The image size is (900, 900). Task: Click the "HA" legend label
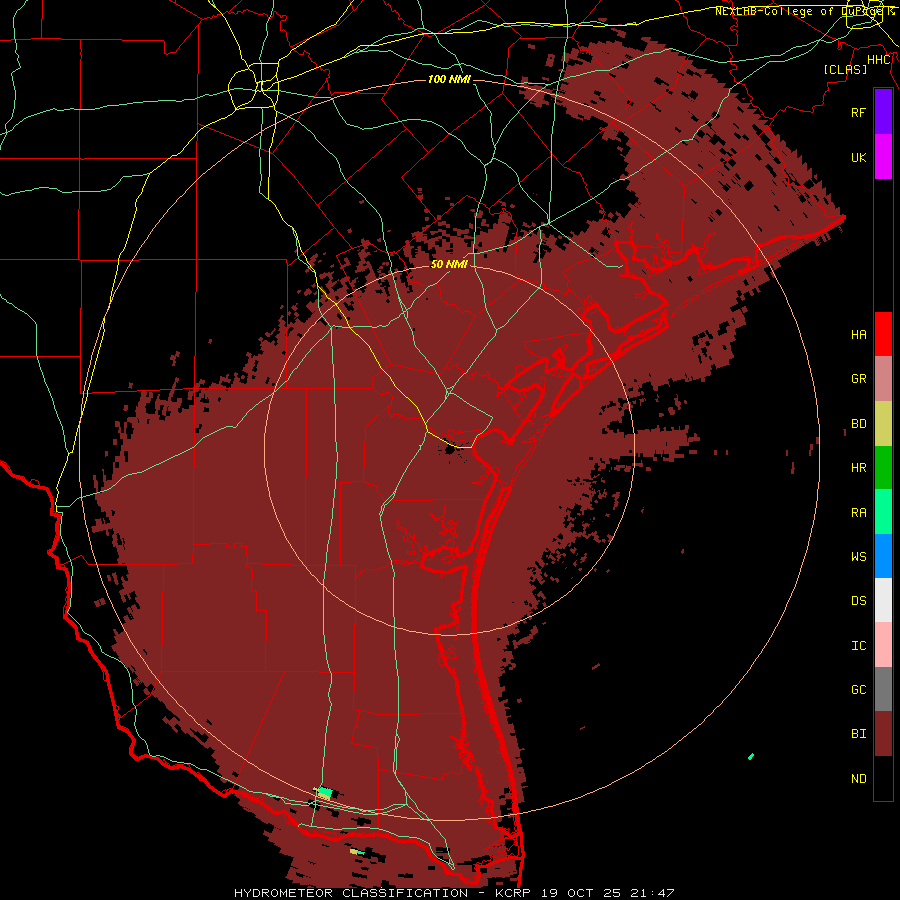tap(858, 334)
